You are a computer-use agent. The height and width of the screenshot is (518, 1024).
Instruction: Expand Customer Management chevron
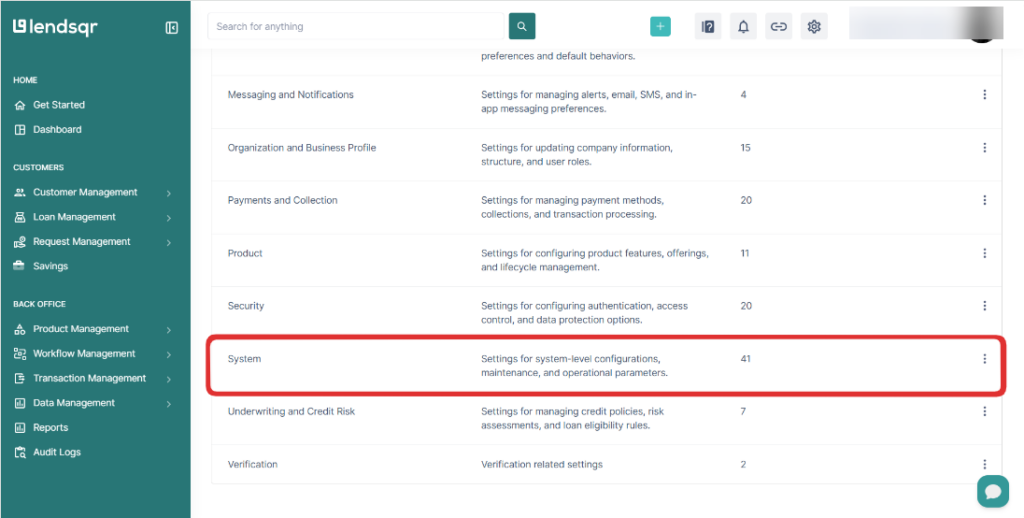[x=168, y=193]
